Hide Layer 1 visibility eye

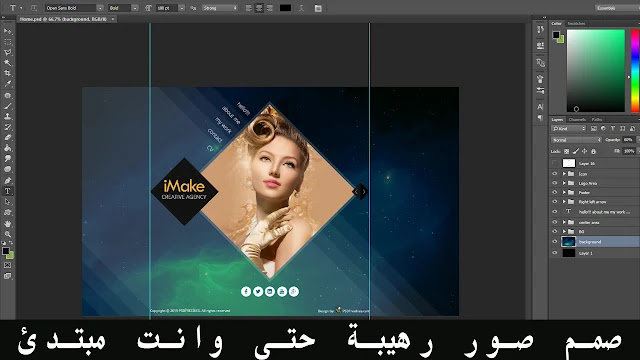[x=555, y=253]
